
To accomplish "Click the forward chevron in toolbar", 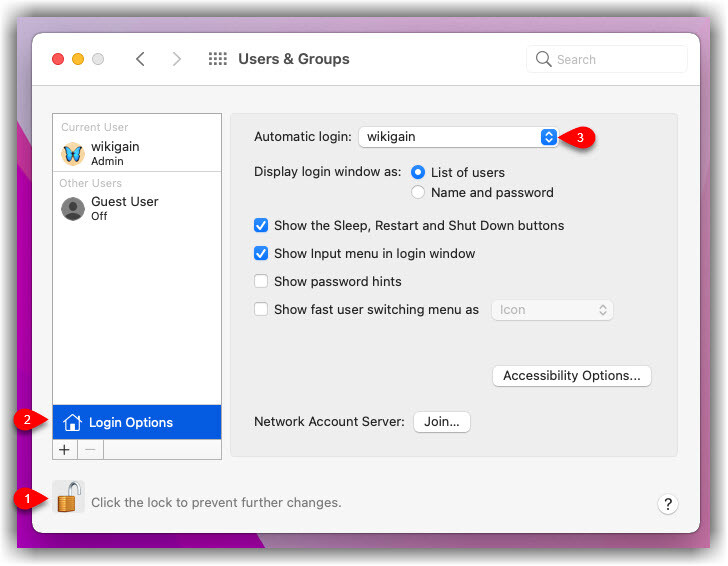I will 177,59.
